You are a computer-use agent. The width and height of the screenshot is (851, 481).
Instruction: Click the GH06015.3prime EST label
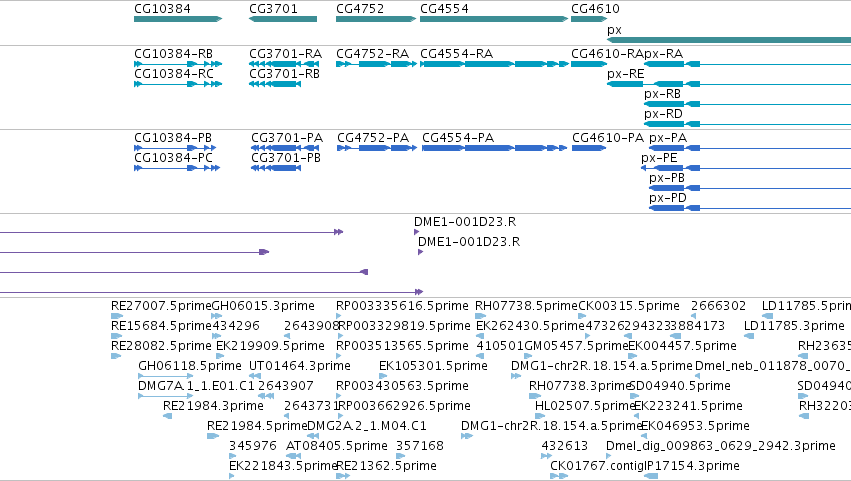(x=263, y=306)
